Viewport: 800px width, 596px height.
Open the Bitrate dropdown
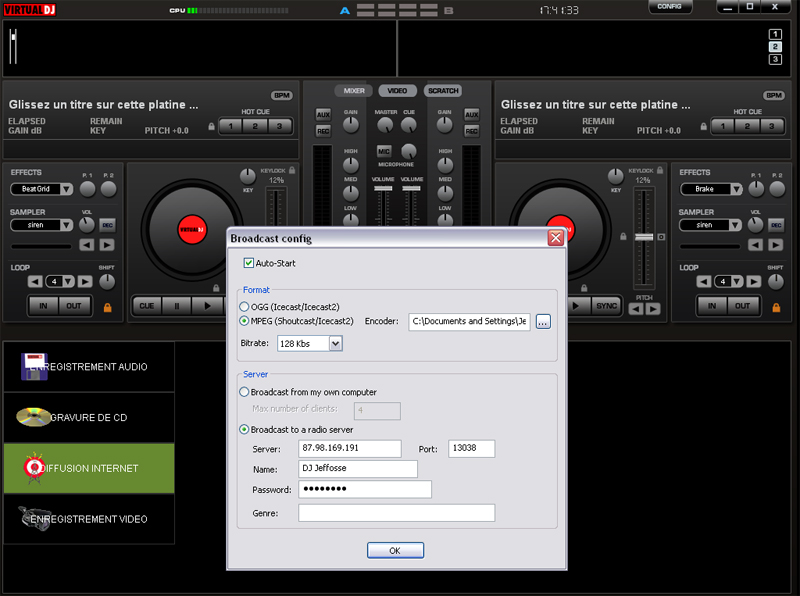[335, 343]
